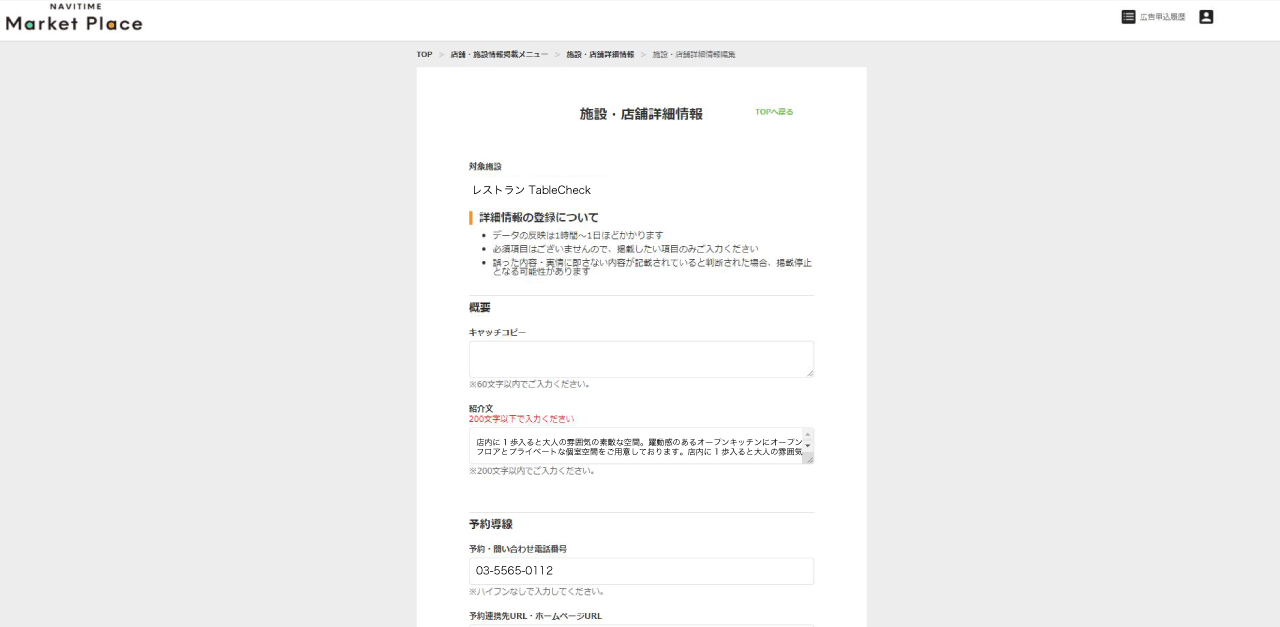The image size is (1280, 627).
Task: Select 施設・店舗詳細情報 breadcrumb link
Action: [600, 54]
